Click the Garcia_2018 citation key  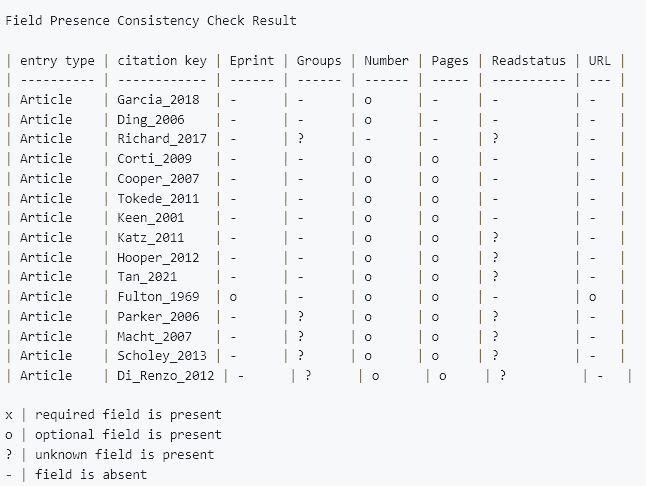pyautogui.click(x=158, y=100)
